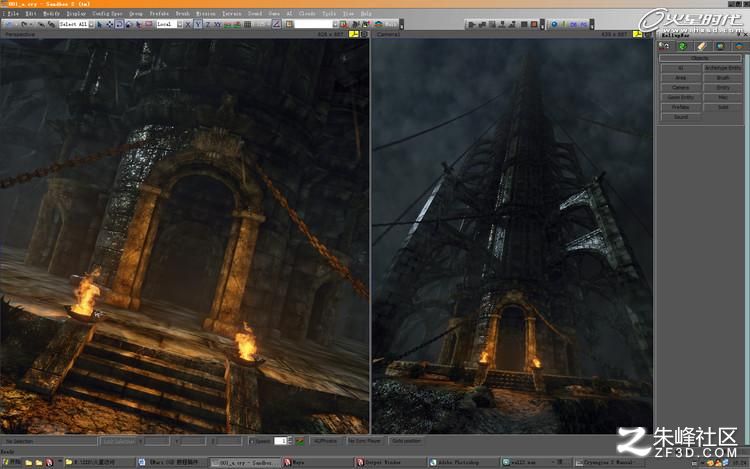Toggle the No Sync Player button
This screenshot has width=750, height=469.
coord(364,441)
